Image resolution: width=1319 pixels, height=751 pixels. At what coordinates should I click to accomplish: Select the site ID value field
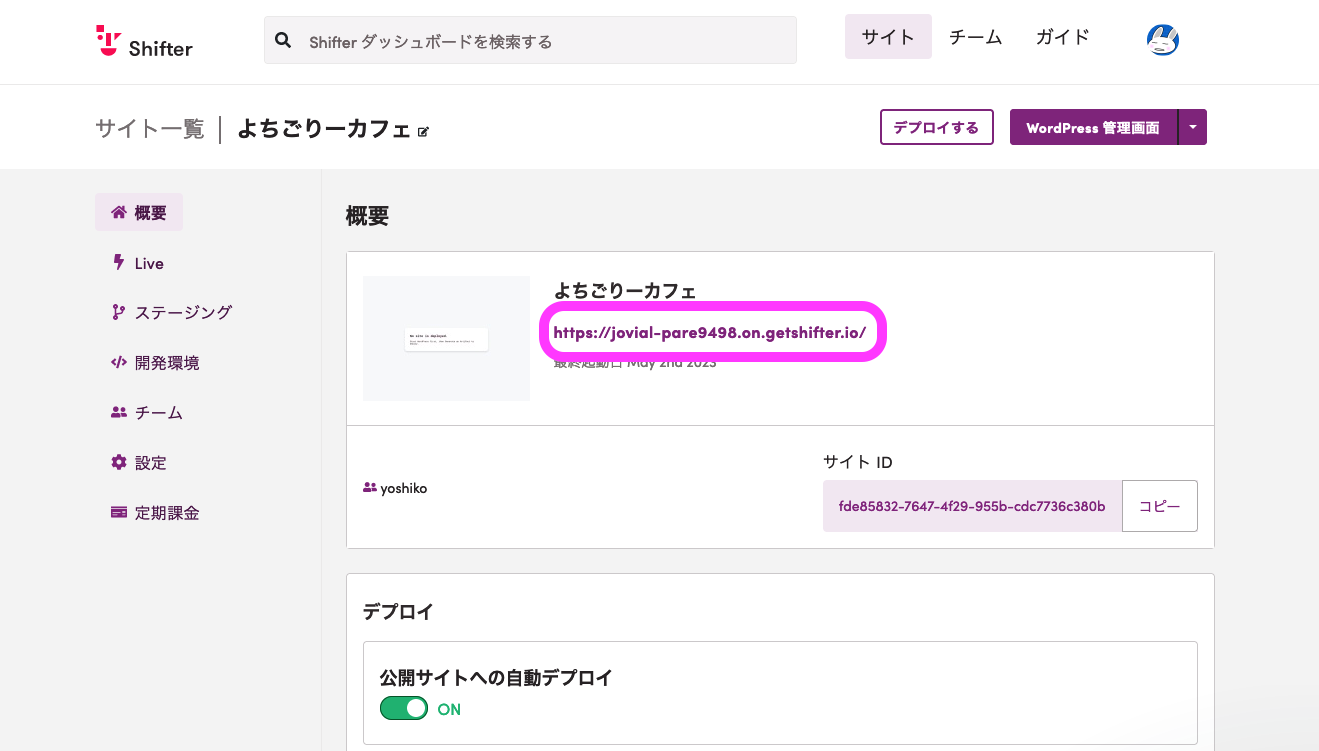coord(972,506)
